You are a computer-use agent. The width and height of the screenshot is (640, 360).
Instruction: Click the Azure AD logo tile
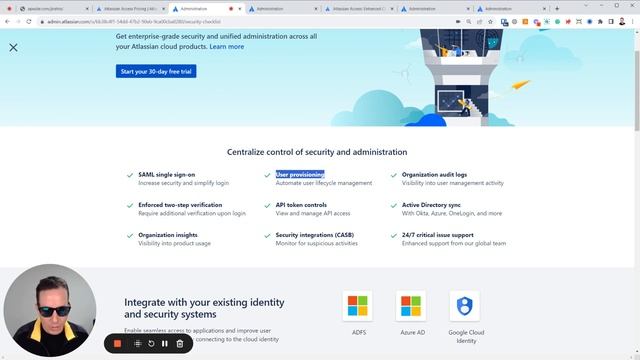pyautogui.click(x=411, y=306)
